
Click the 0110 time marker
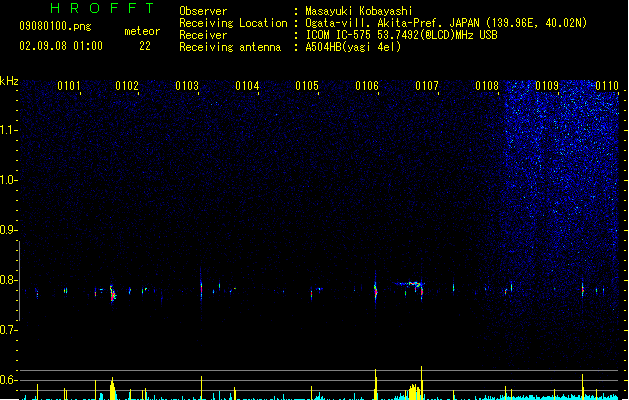[607, 86]
